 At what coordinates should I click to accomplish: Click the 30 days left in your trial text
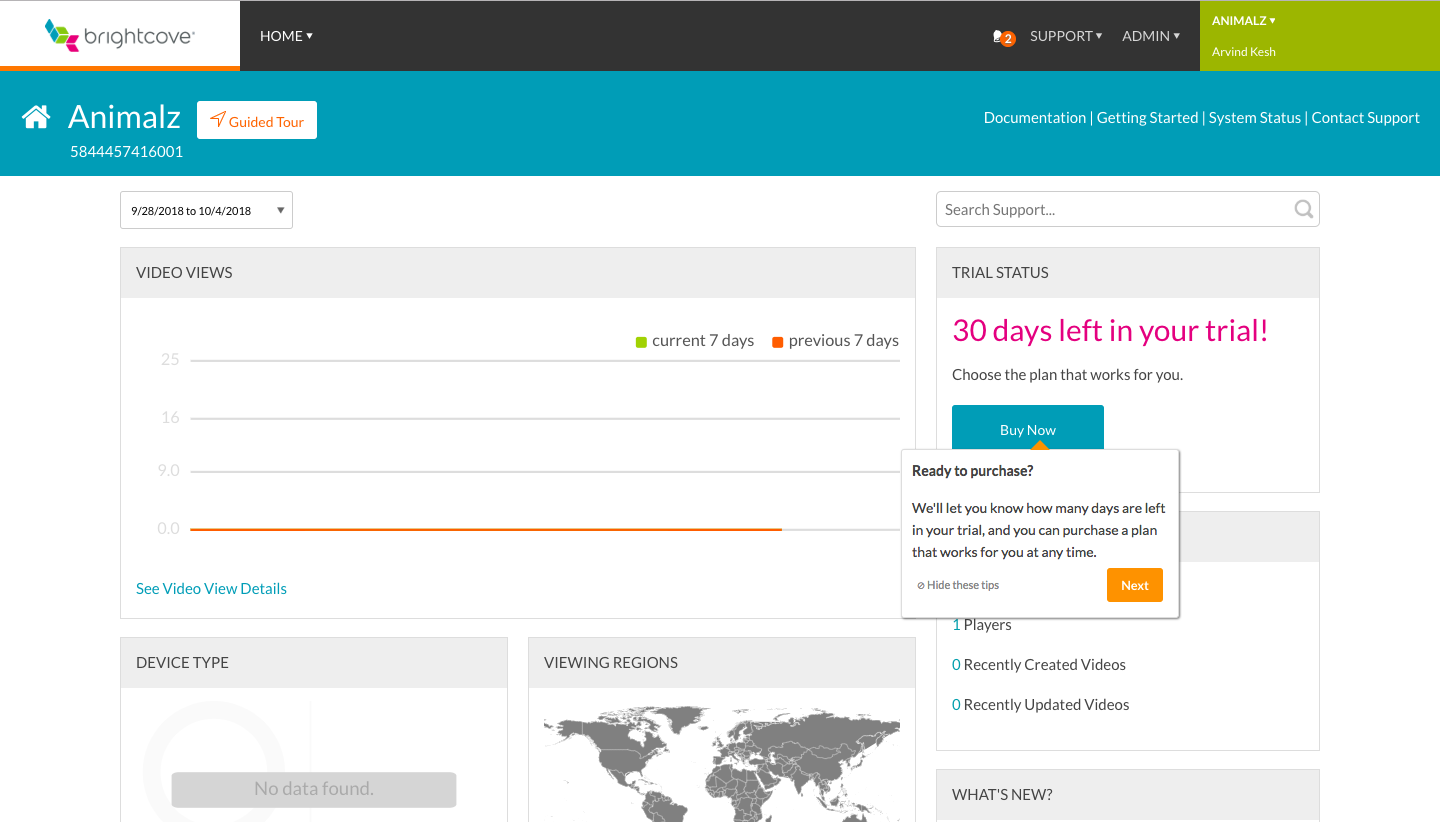(x=1110, y=330)
